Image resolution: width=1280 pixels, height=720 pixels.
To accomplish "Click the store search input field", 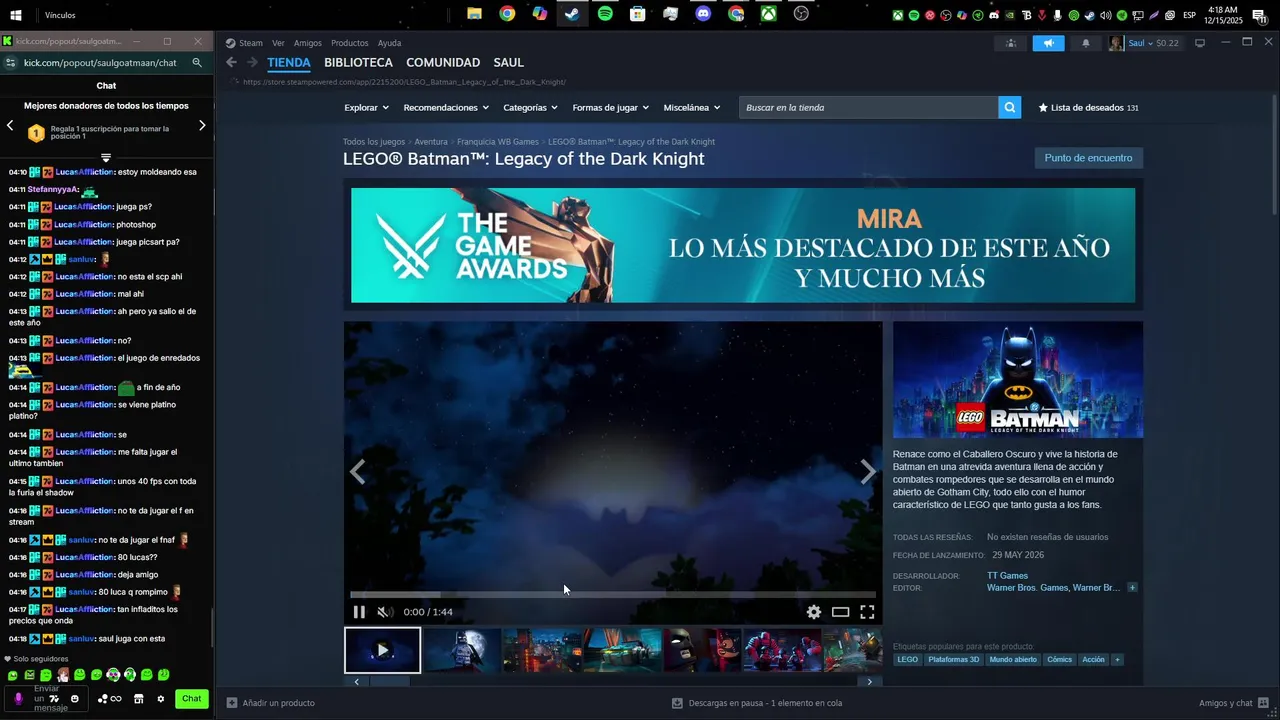I will pyautogui.click(x=868, y=107).
